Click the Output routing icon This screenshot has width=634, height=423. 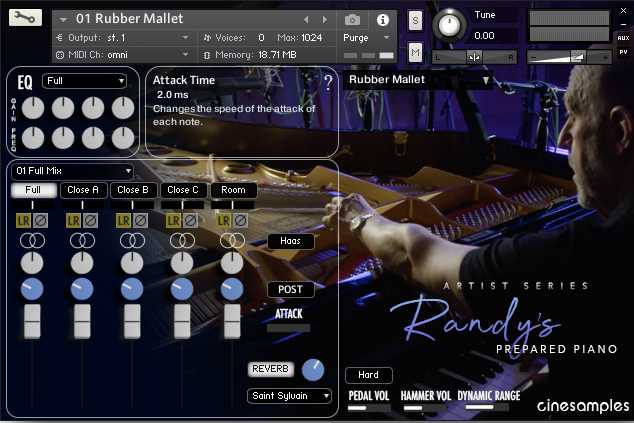click(60, 38)
